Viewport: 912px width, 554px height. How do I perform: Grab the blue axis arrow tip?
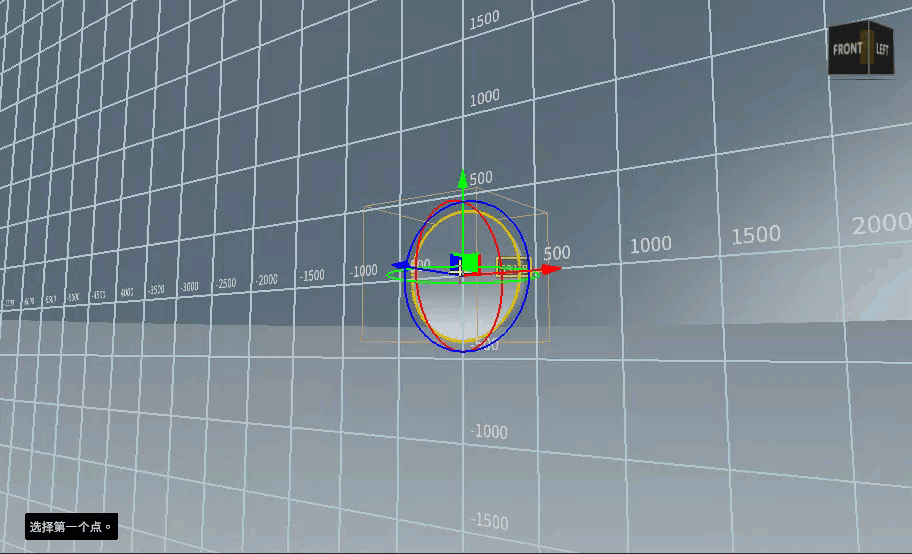coord(400,265)
